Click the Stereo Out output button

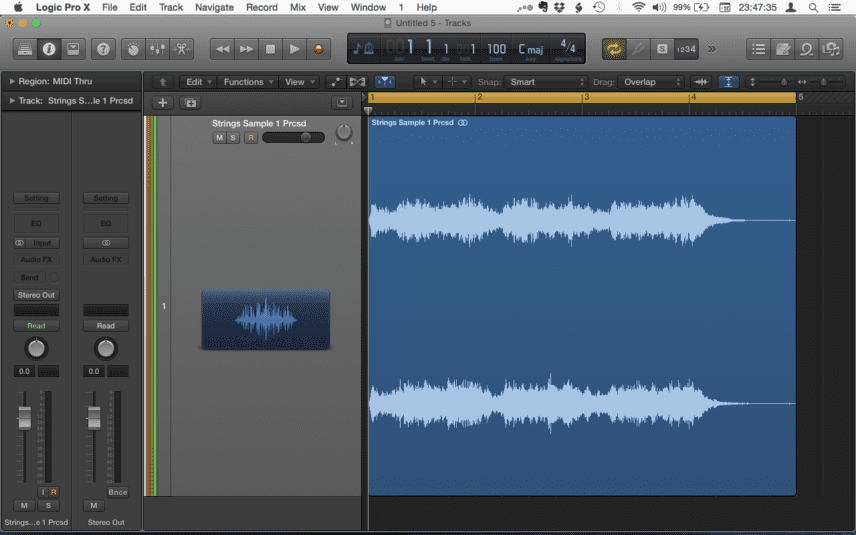36,295
